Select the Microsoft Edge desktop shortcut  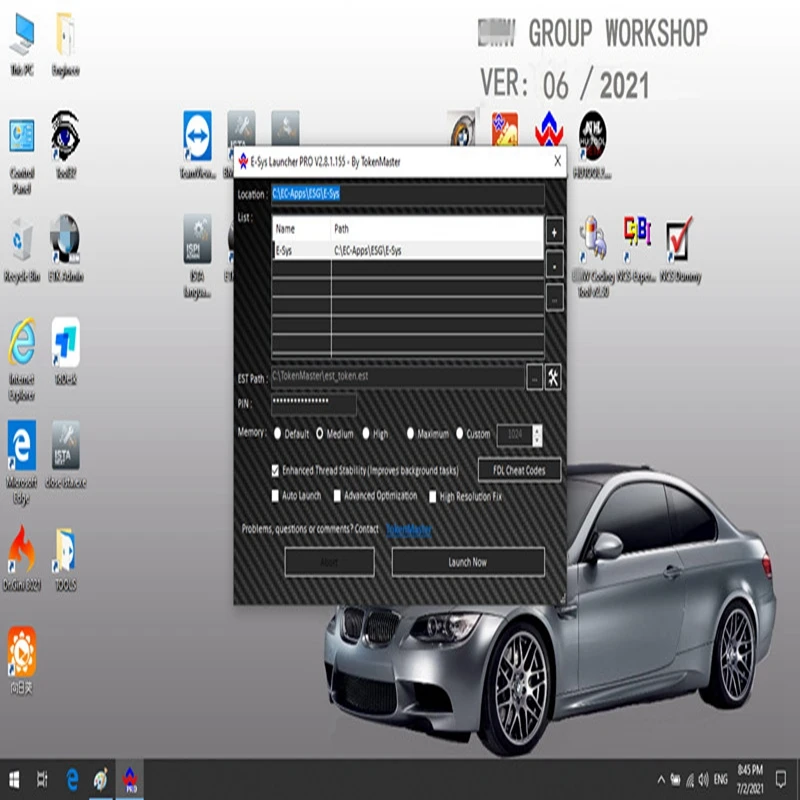point(21,462)
